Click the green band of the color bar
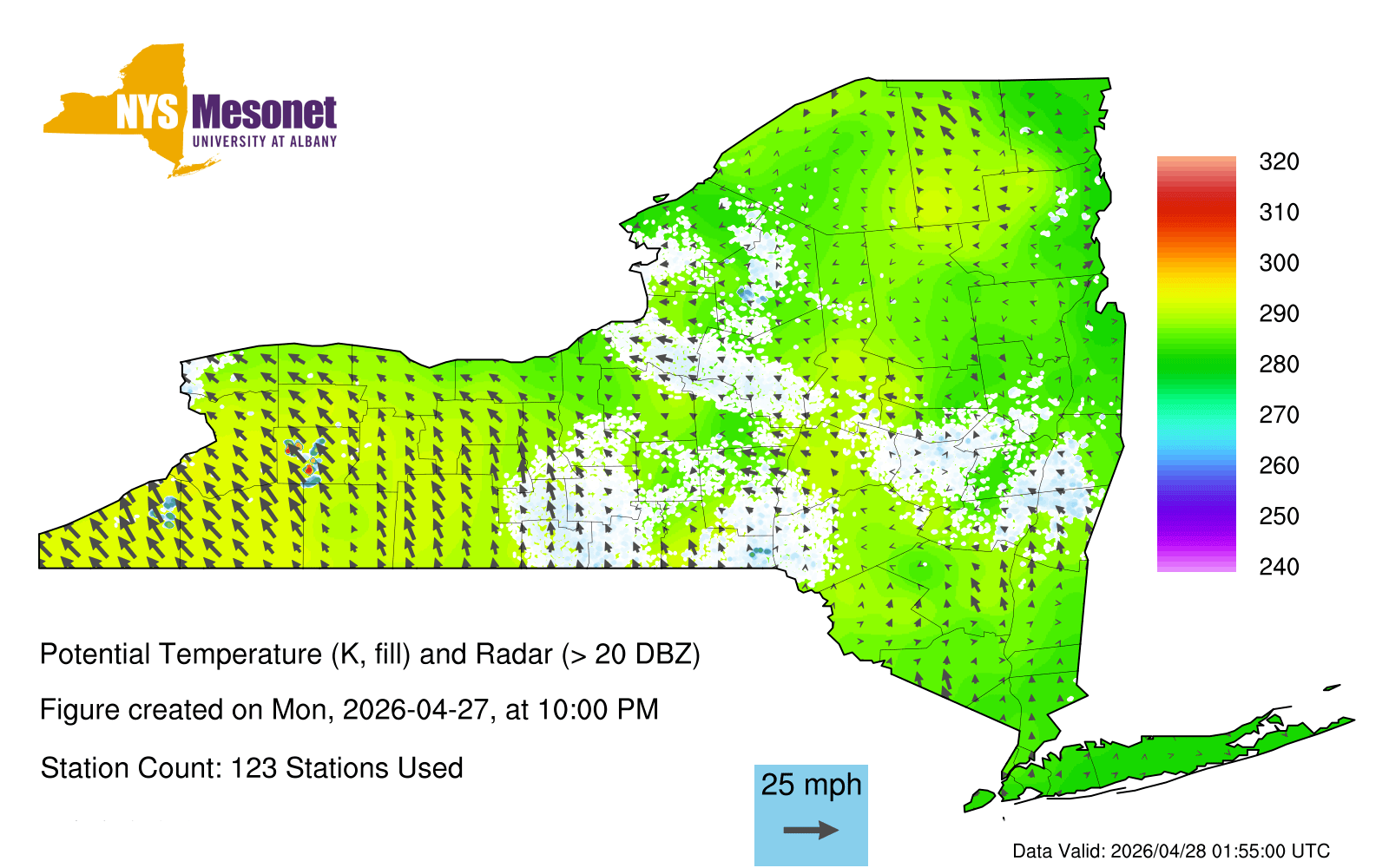 pos(1195,365)
